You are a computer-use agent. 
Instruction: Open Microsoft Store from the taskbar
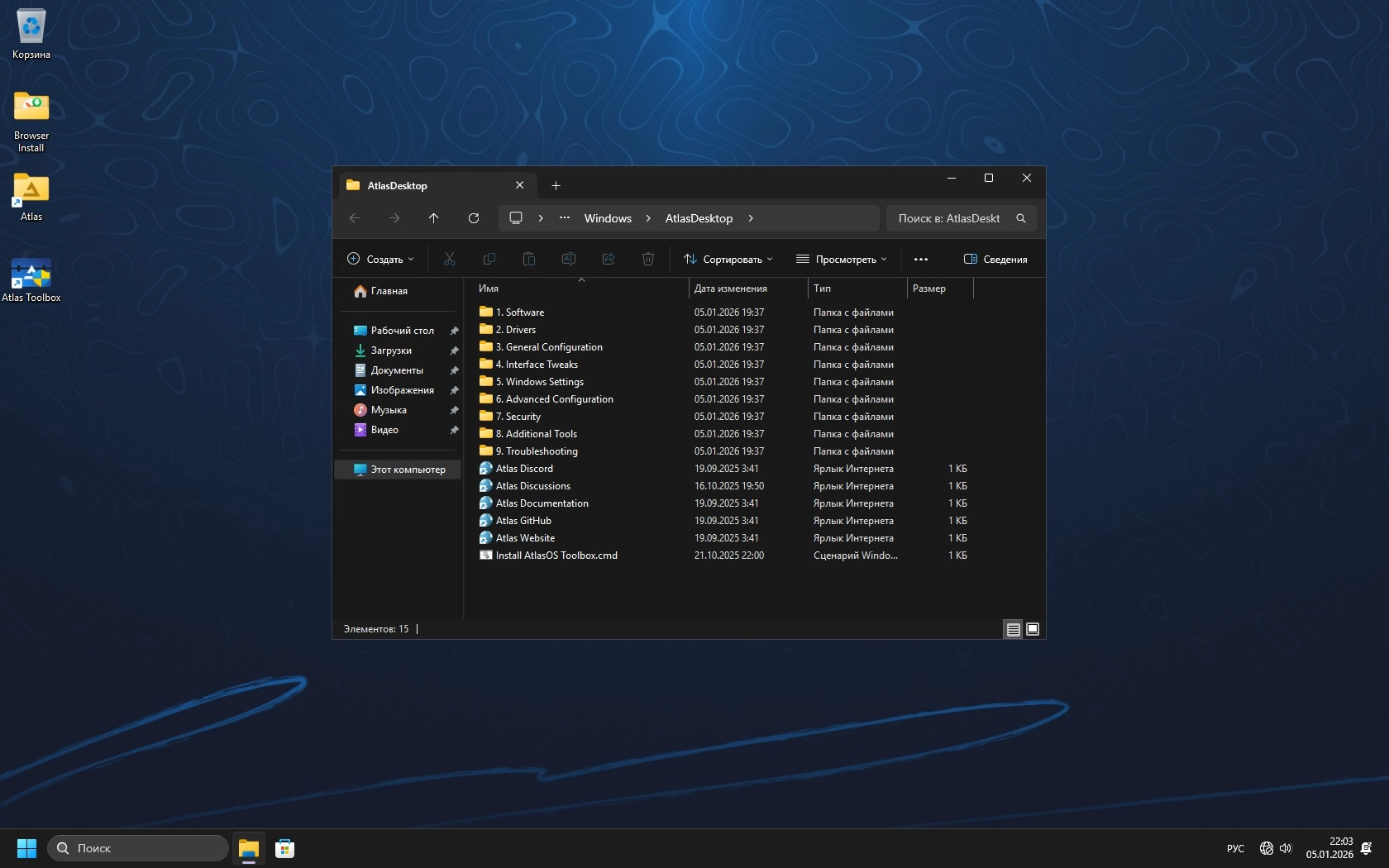tap(285, 849)
